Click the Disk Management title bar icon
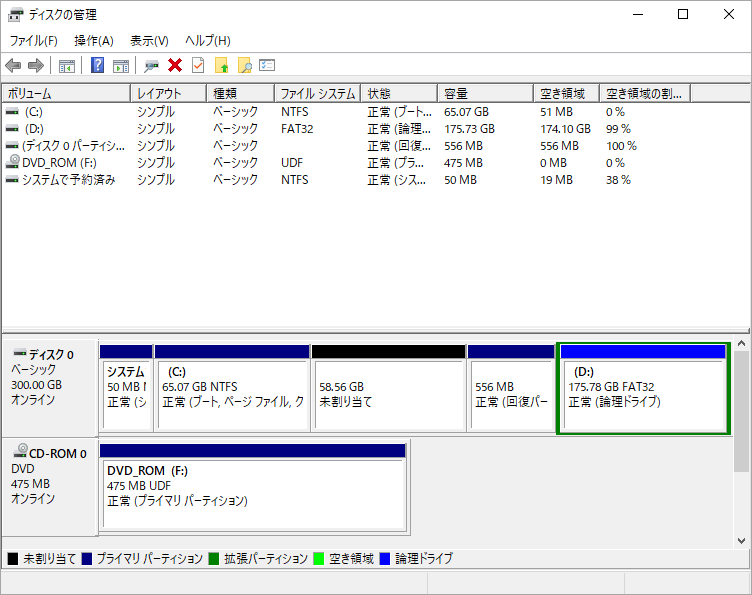Screen dimensions: 752x595 [x=15, y=15]
